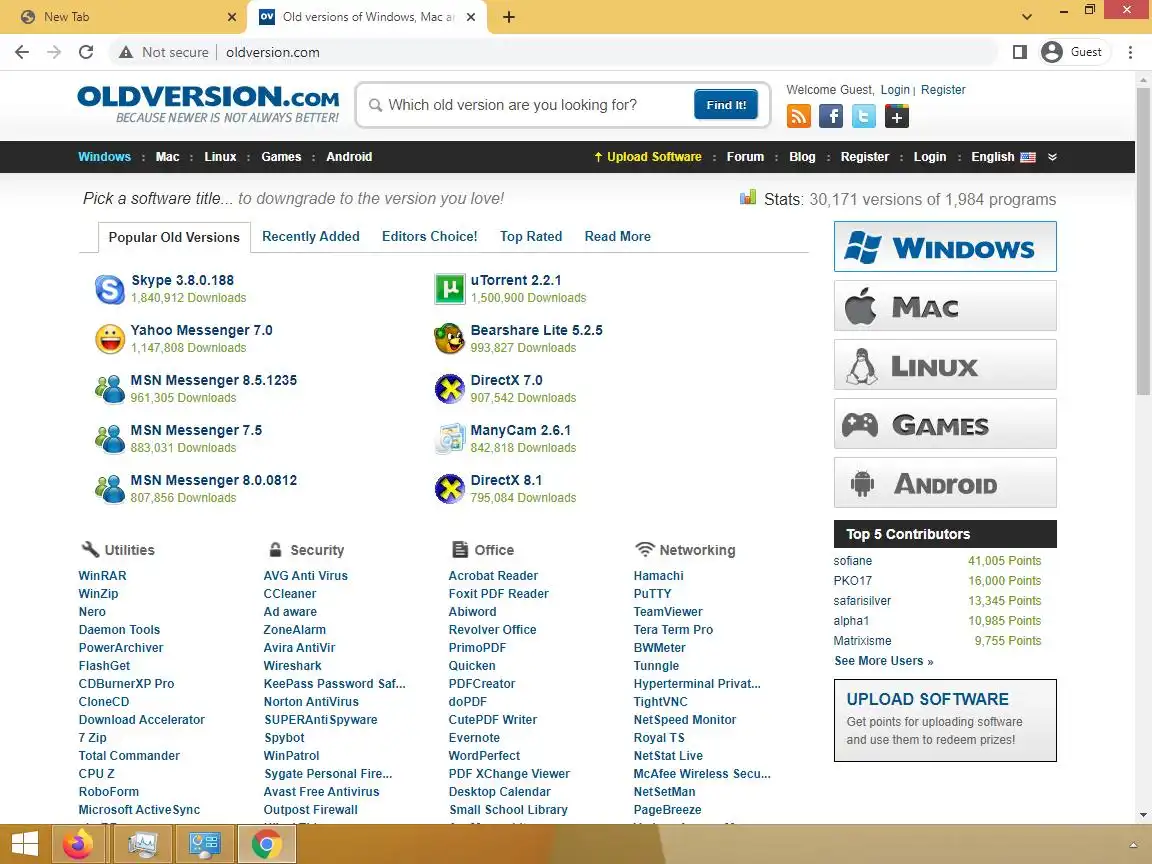Open Chrome from the taskbar
1152x864 pixels.
point(267,844)
